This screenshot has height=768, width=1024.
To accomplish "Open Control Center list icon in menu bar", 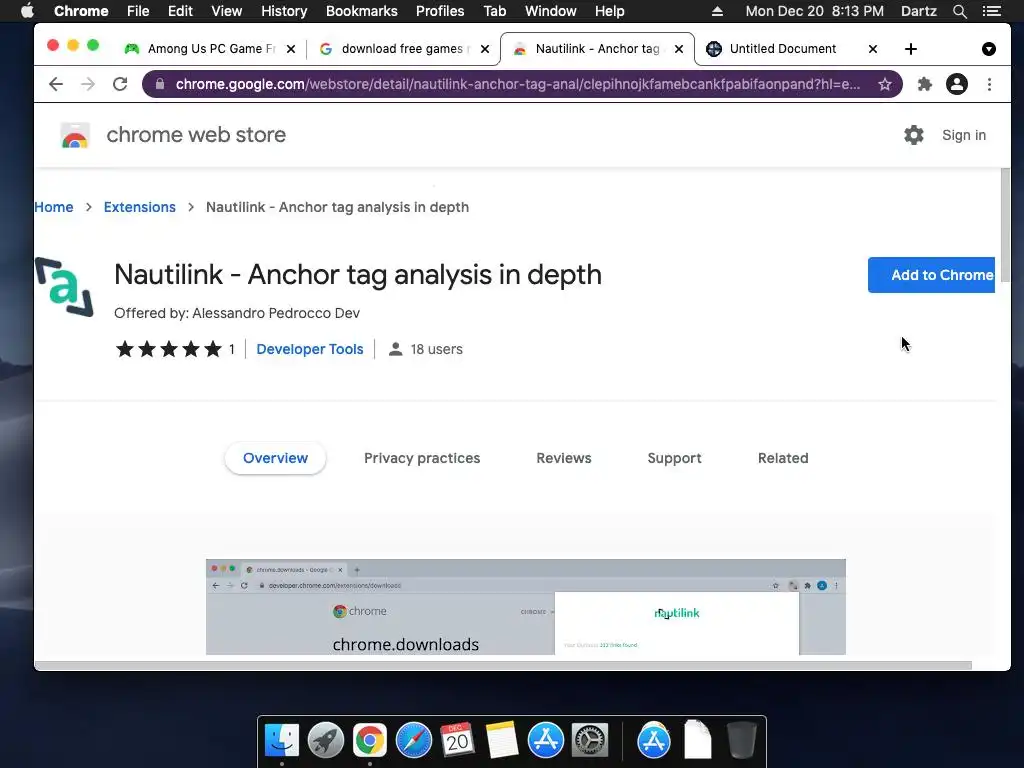I will (992, 11).
